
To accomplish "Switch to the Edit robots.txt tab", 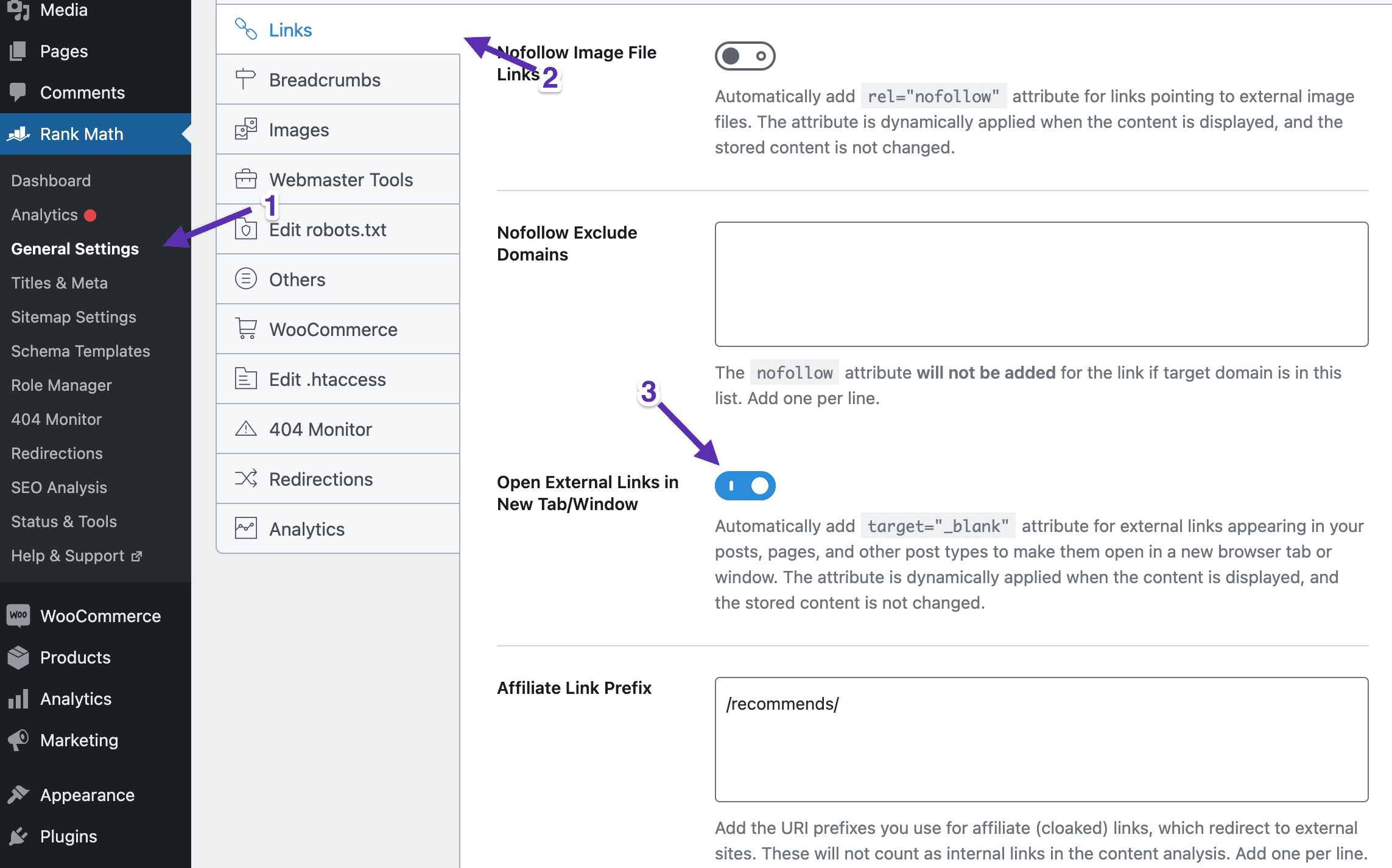I will pyautogui.click(x=328, y=229).
